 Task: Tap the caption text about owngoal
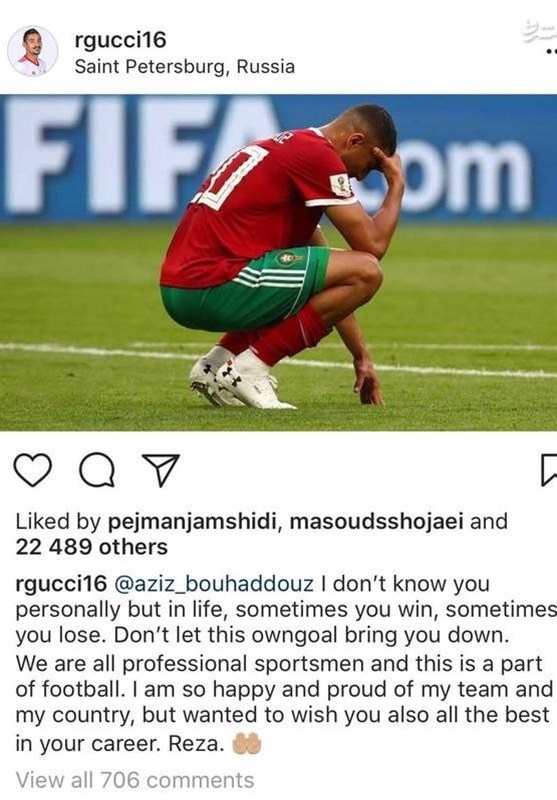pos(284,663)
